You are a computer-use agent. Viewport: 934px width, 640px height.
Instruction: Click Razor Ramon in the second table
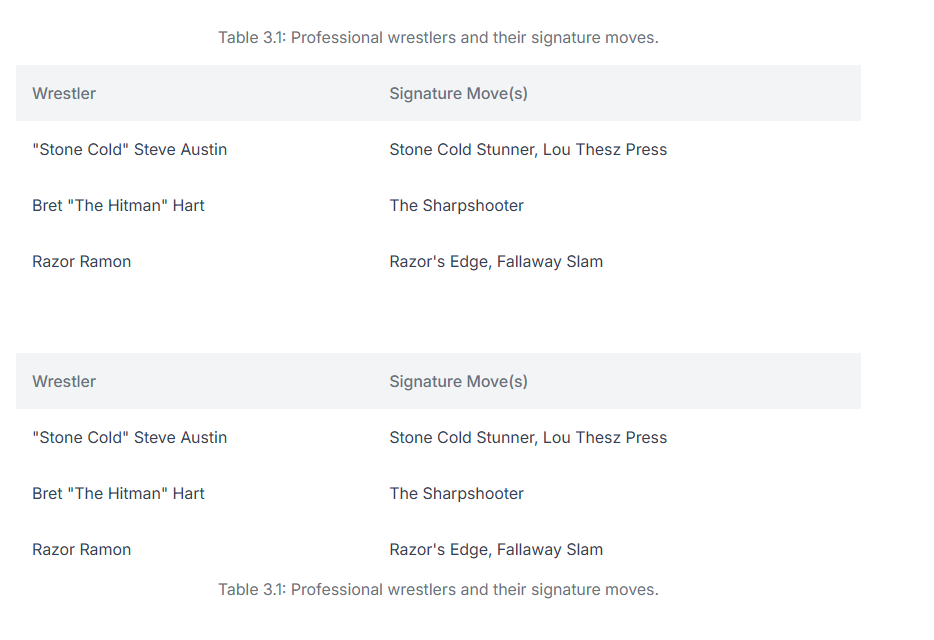[82, 549]
